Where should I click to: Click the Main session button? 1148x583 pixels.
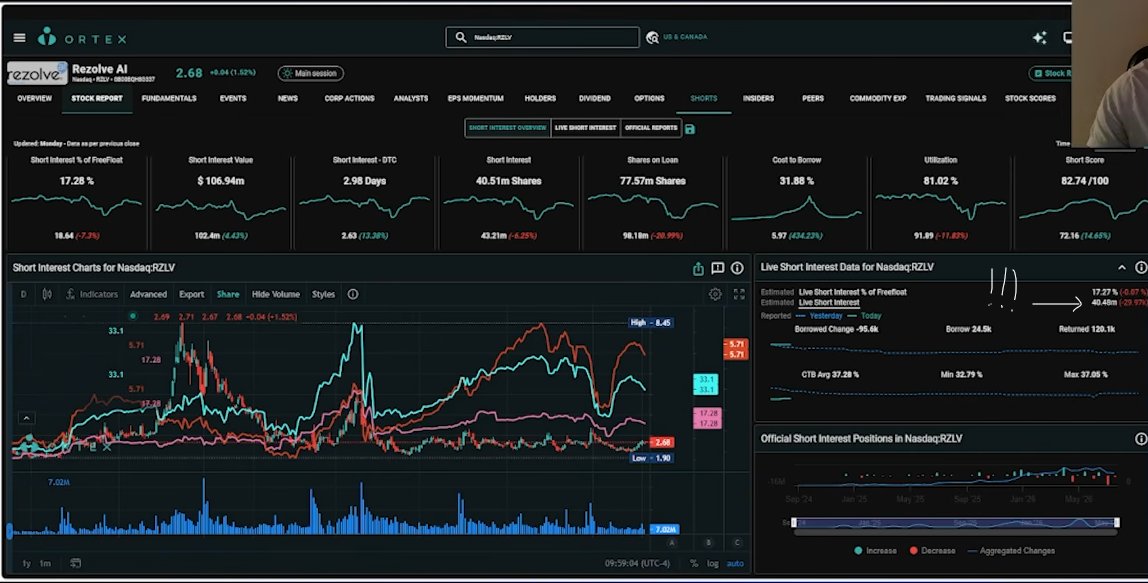click(x=310, y=73)
